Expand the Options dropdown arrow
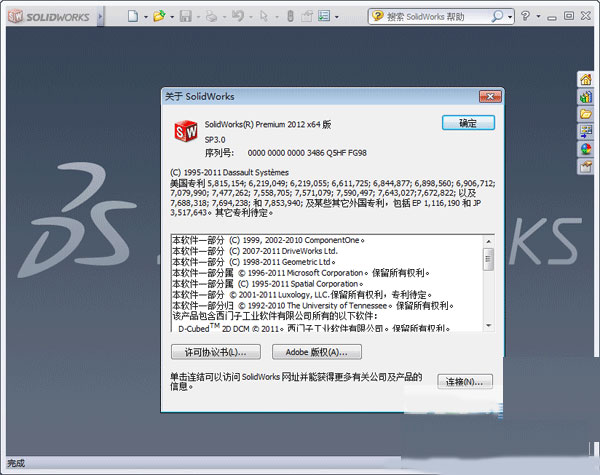This screenshot has height=475, width=600. 337,17
